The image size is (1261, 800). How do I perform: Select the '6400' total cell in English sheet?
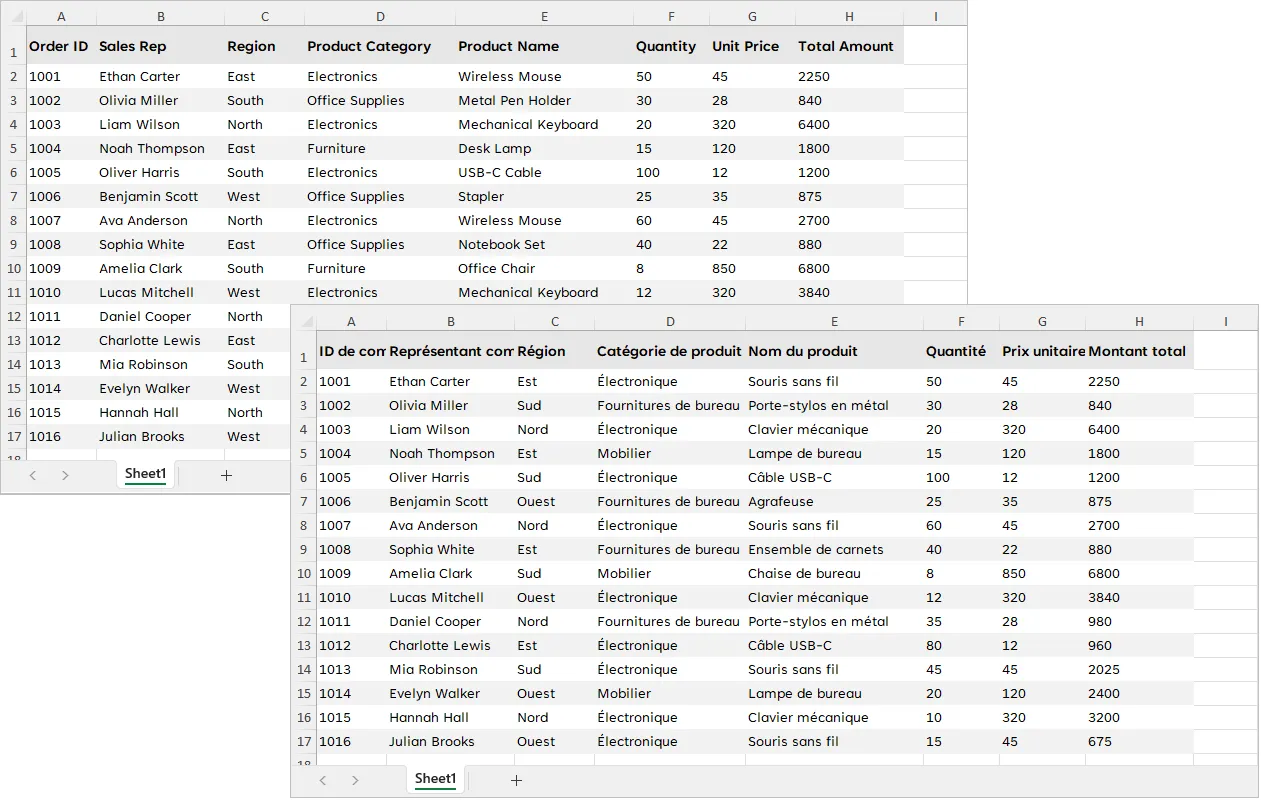coord(849,124)
